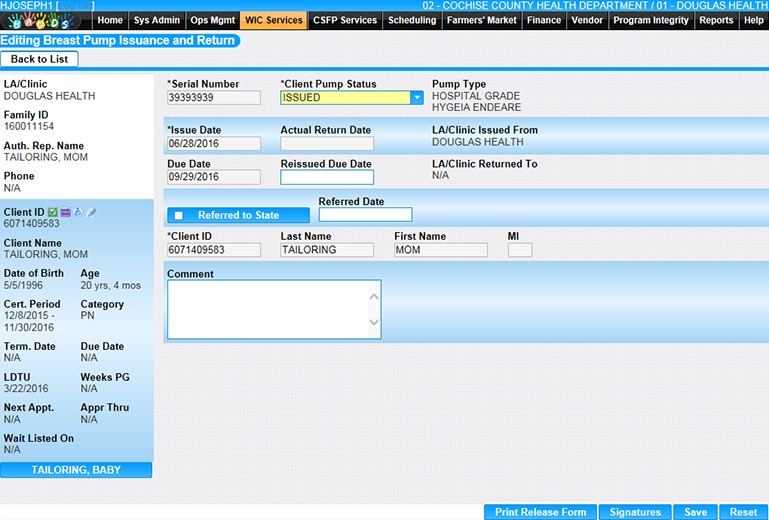Click the Save button
The image size is (769, 520).
tap(695, 512)
